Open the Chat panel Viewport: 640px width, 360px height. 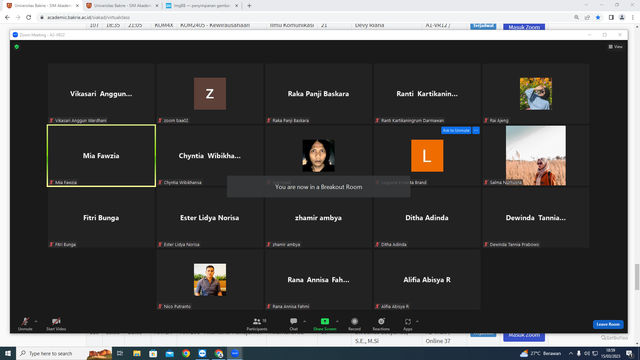click(293, 324)
